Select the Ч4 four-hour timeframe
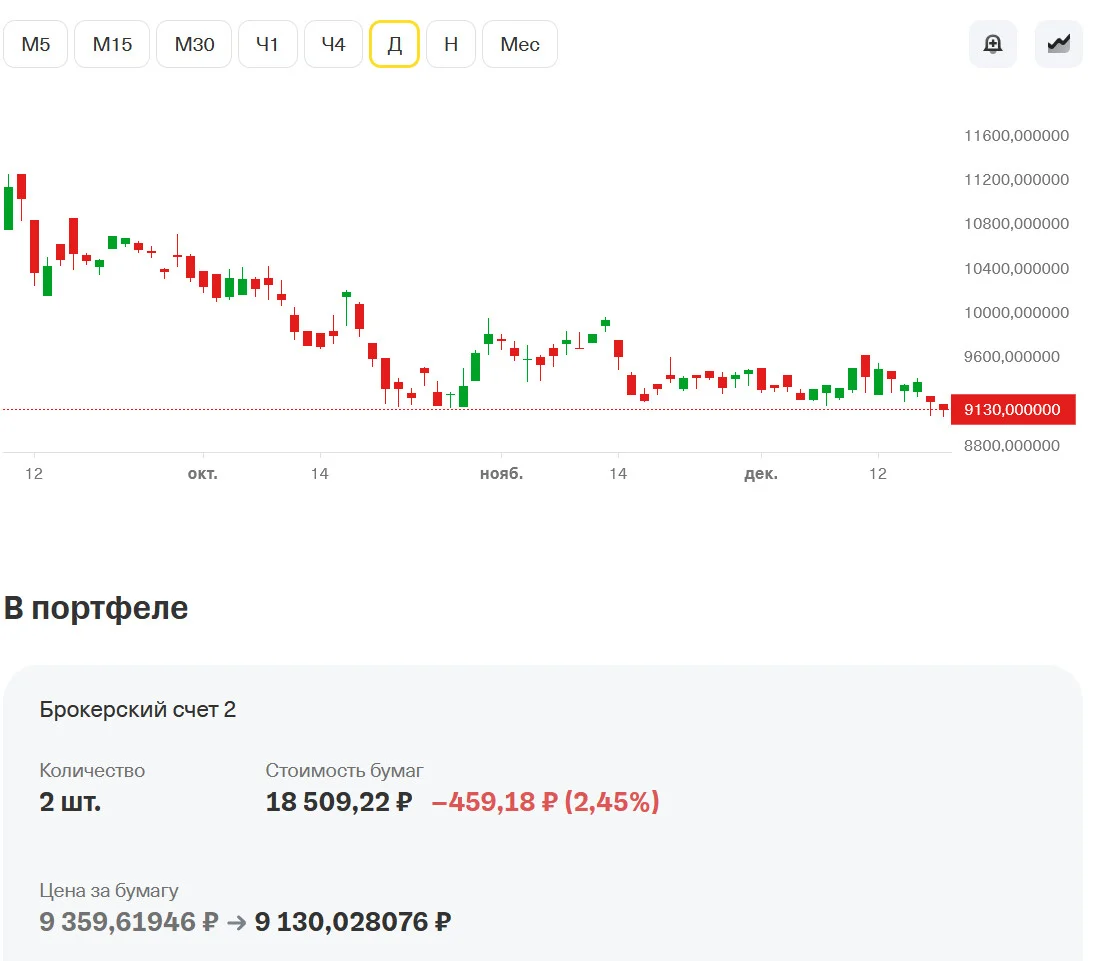 (333, 44)
